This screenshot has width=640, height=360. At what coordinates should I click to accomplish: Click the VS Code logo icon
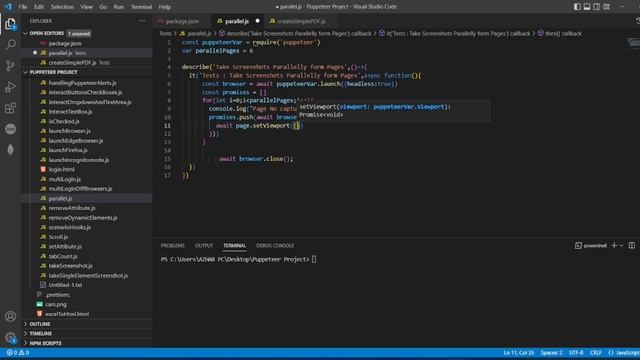(x=8, y=7)
